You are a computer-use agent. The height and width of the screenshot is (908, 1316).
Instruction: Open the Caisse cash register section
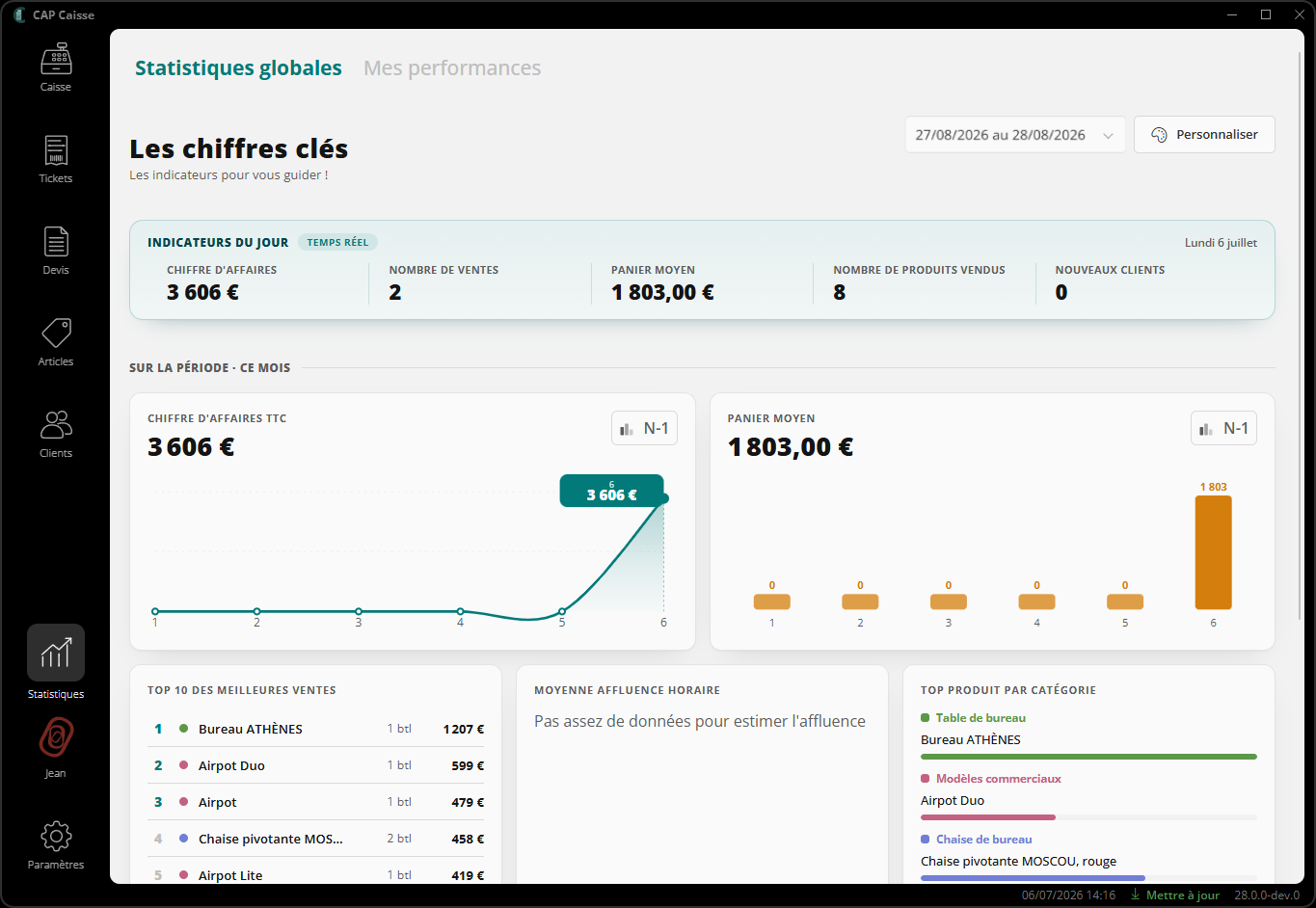[56, 67]
